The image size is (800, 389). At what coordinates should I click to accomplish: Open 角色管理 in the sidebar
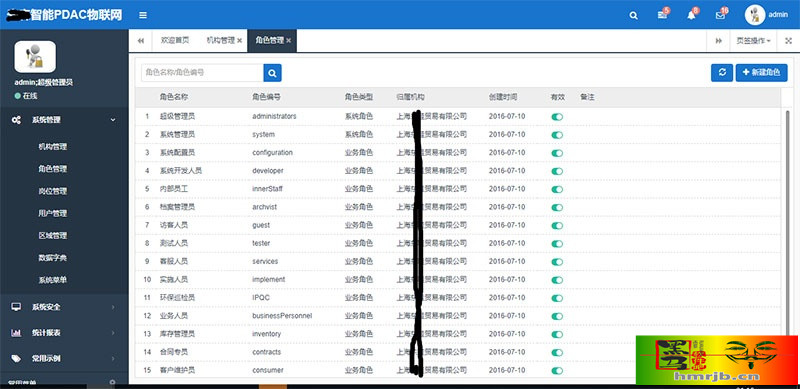click(x=53, y=169)
